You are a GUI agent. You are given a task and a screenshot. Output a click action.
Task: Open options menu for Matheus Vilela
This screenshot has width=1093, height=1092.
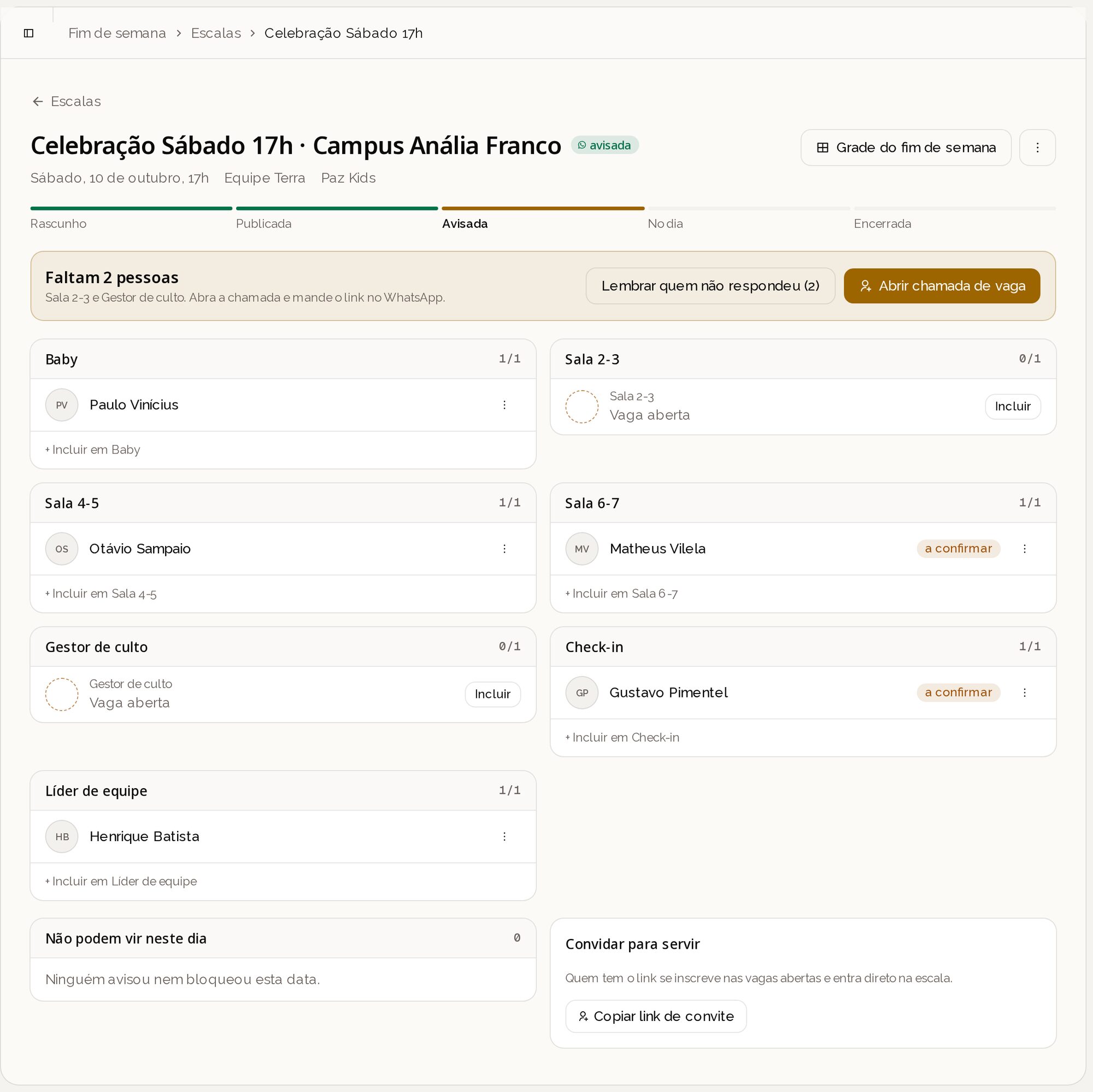[1024, 548]
